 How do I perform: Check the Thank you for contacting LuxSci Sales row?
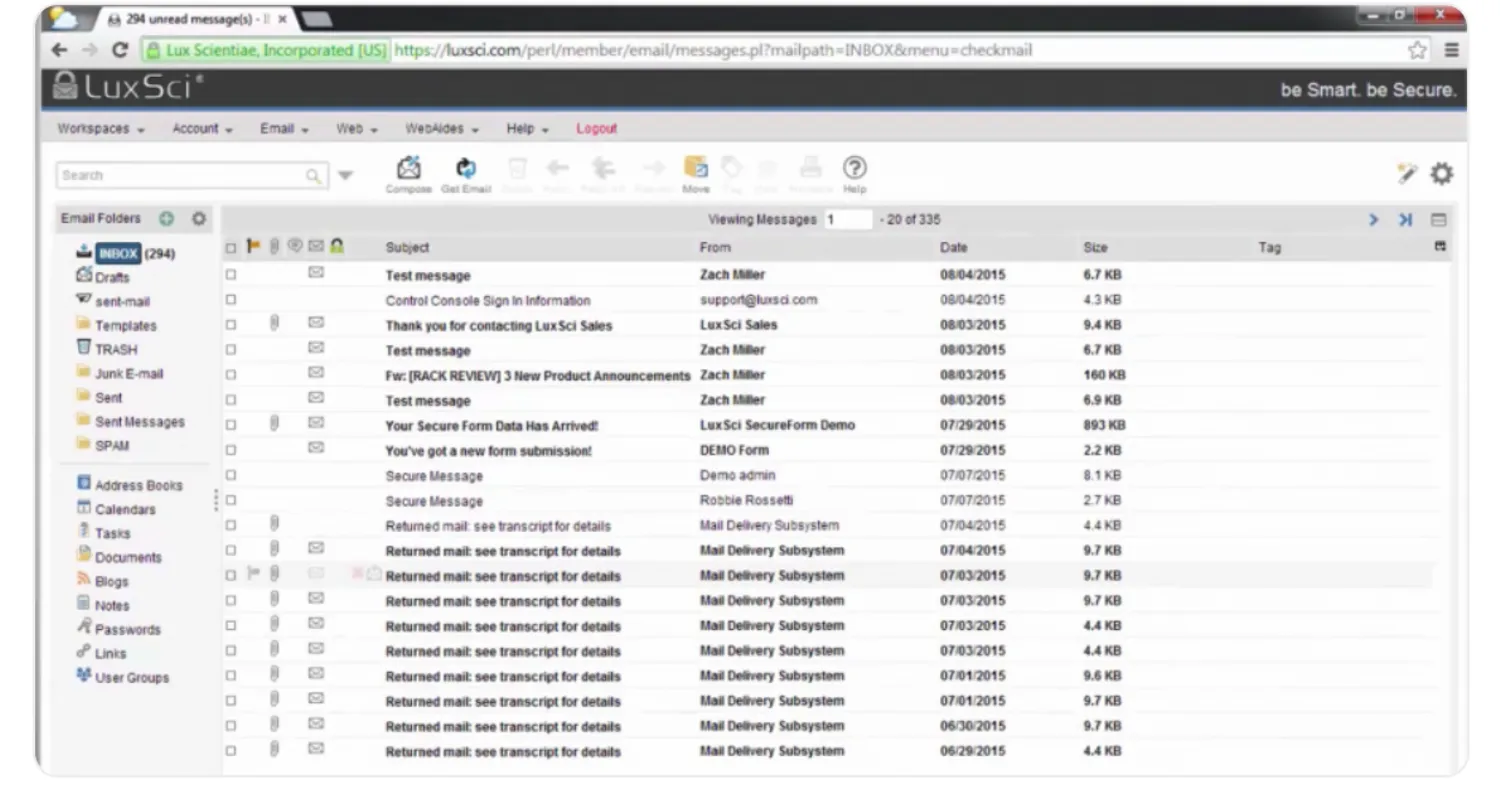pos(231,325)
